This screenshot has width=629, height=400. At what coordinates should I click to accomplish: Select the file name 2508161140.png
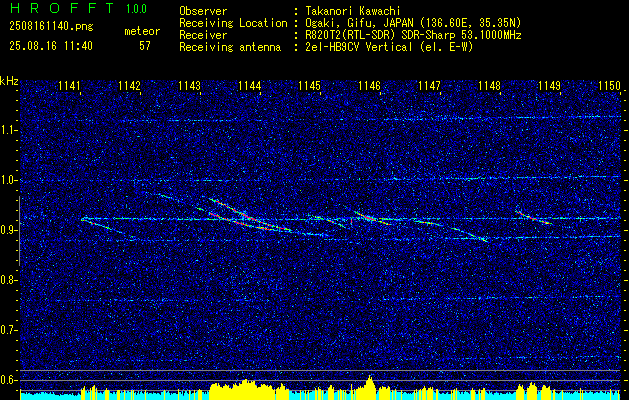(x=51, y=27)
